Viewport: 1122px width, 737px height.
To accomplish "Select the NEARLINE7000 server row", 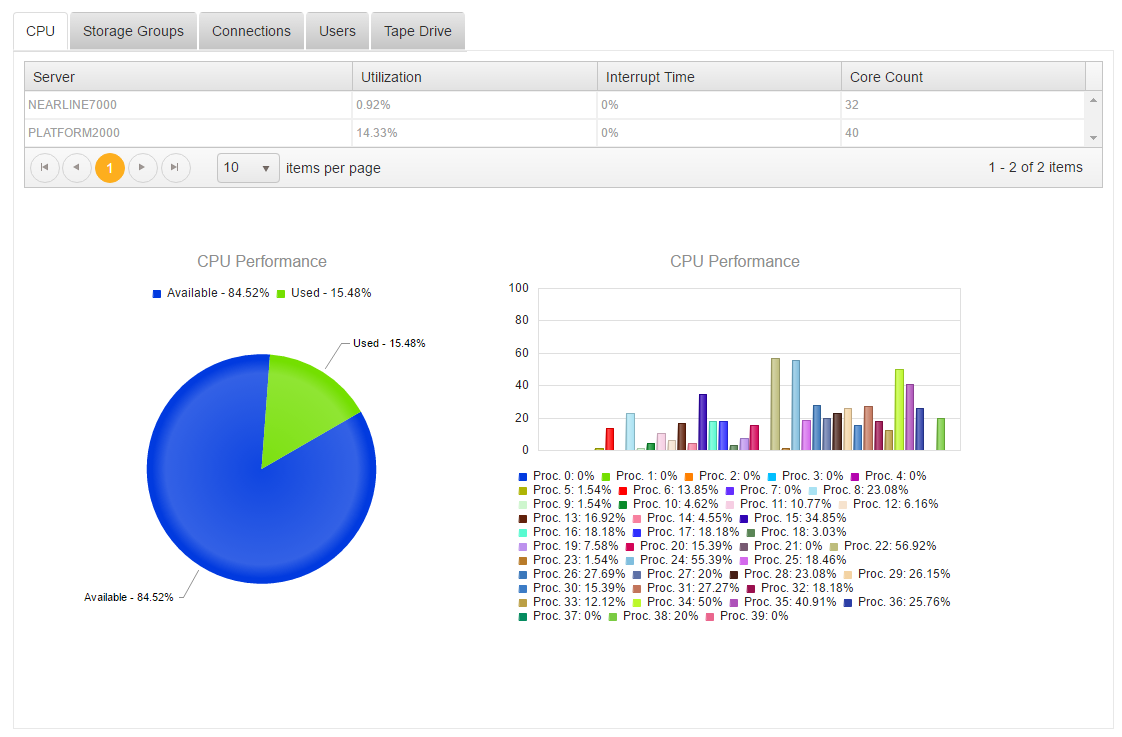I will pyautogui.click(x=555, y=104).
